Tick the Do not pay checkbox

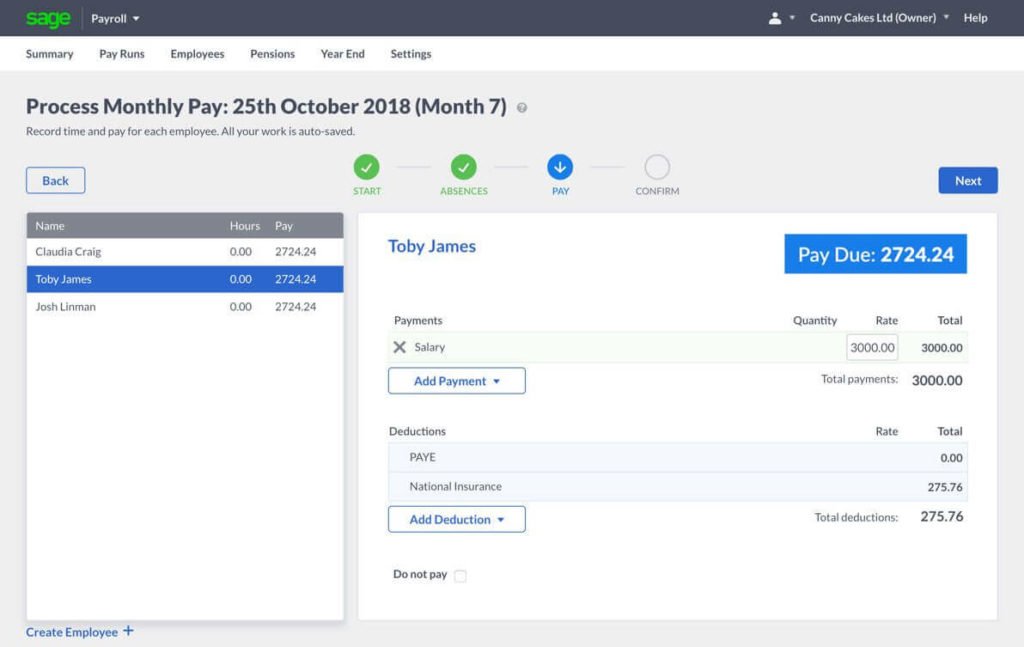point(460,575)
